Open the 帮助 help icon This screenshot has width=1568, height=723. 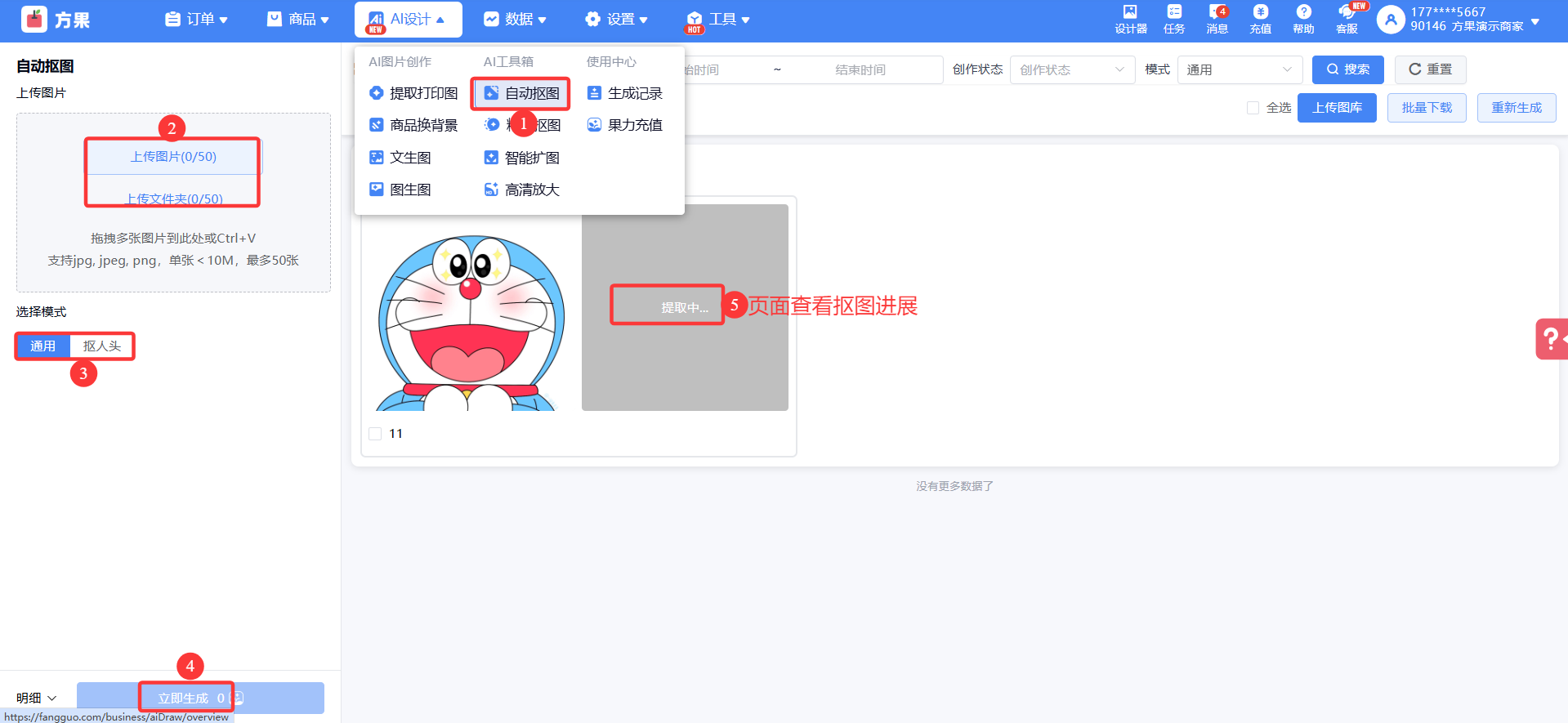[x=1304, y=11]
